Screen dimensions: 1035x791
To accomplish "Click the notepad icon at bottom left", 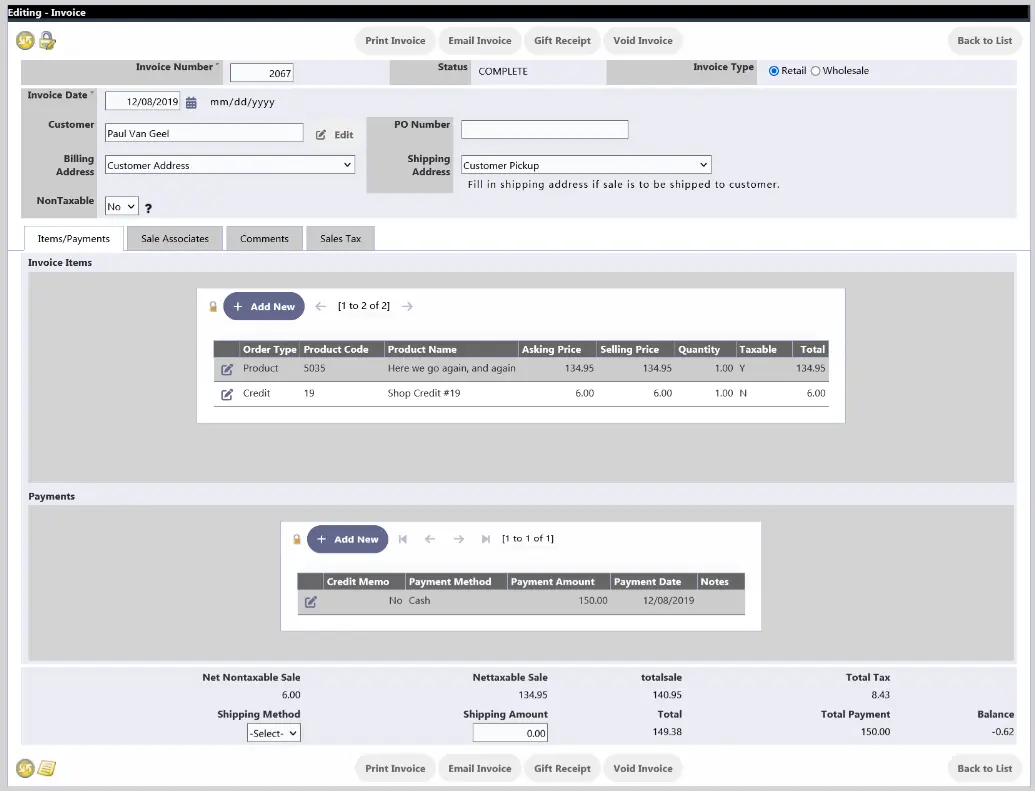I will coord(46,768).
